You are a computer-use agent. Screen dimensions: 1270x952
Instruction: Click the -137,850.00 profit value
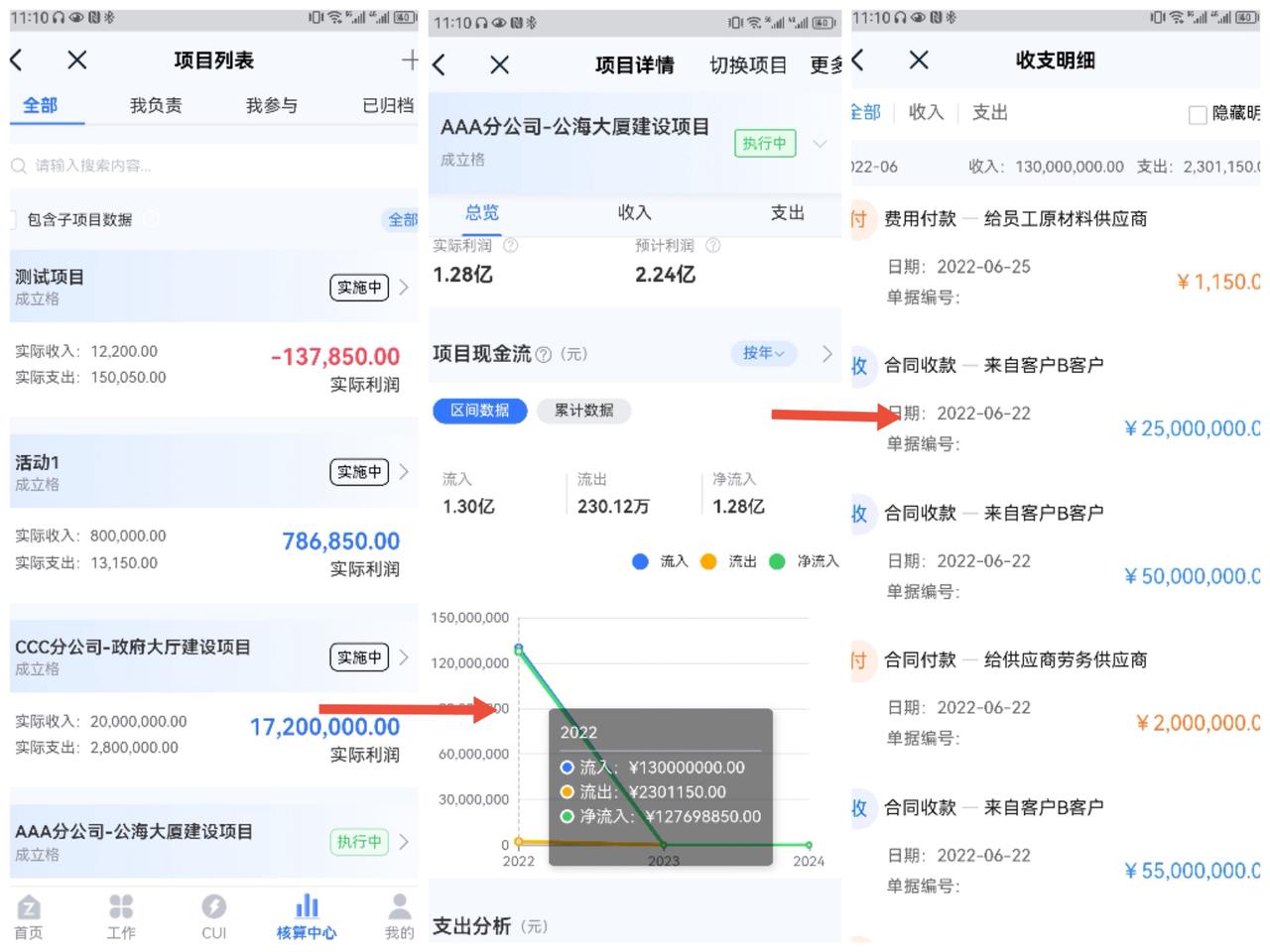point(335,357)
